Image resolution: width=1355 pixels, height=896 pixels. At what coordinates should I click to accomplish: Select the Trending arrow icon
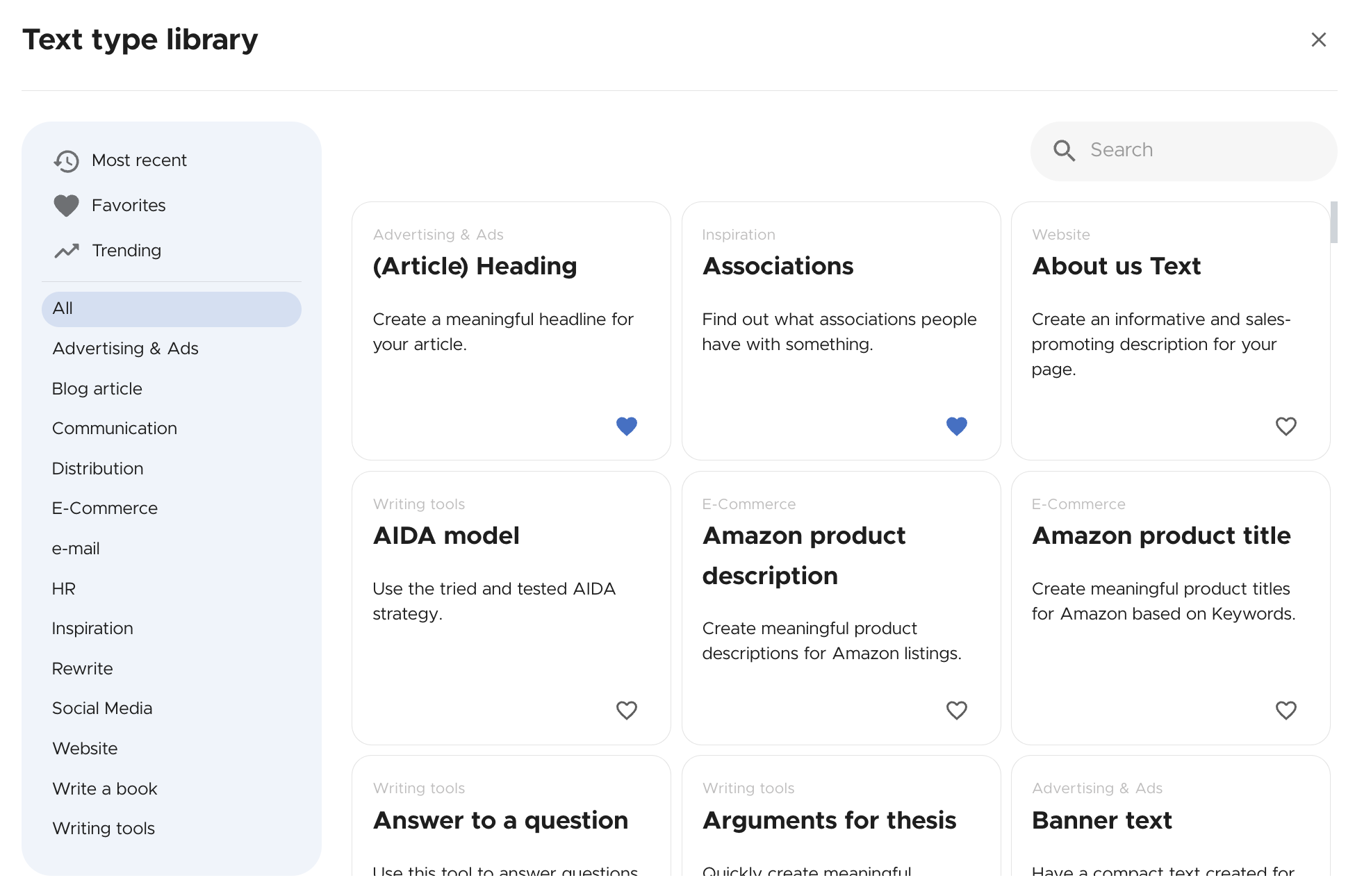coord(66,250)
